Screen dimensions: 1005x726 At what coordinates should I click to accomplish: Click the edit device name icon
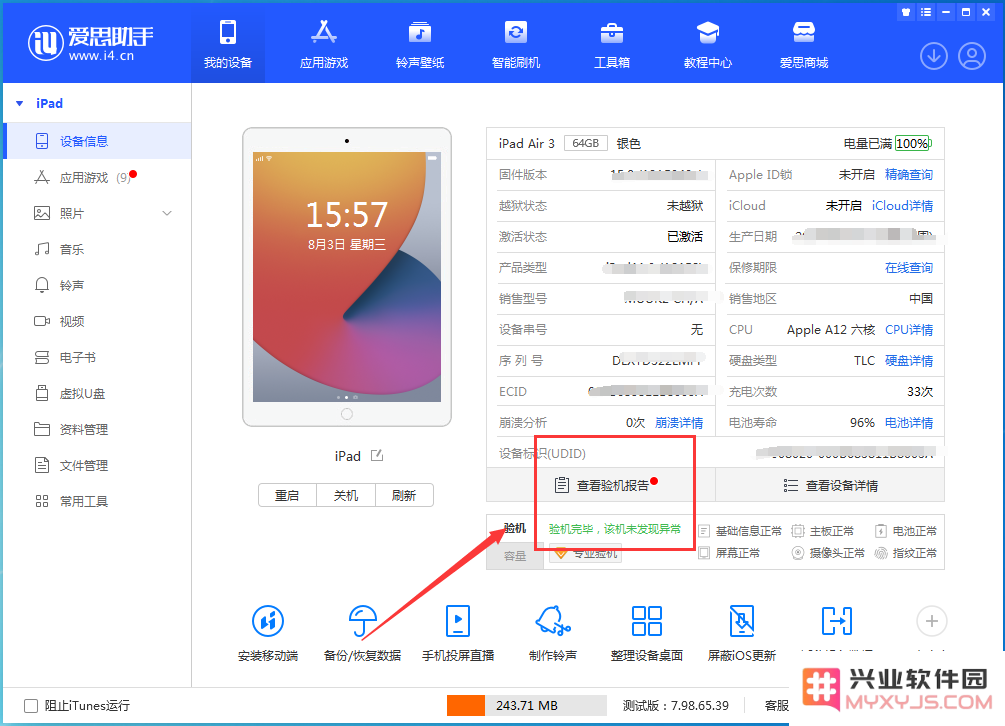click(377, 456)
